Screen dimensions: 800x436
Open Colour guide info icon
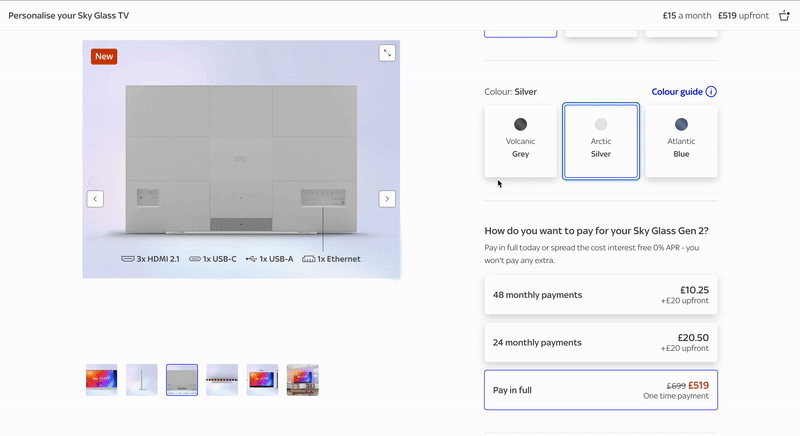[711, 92]
